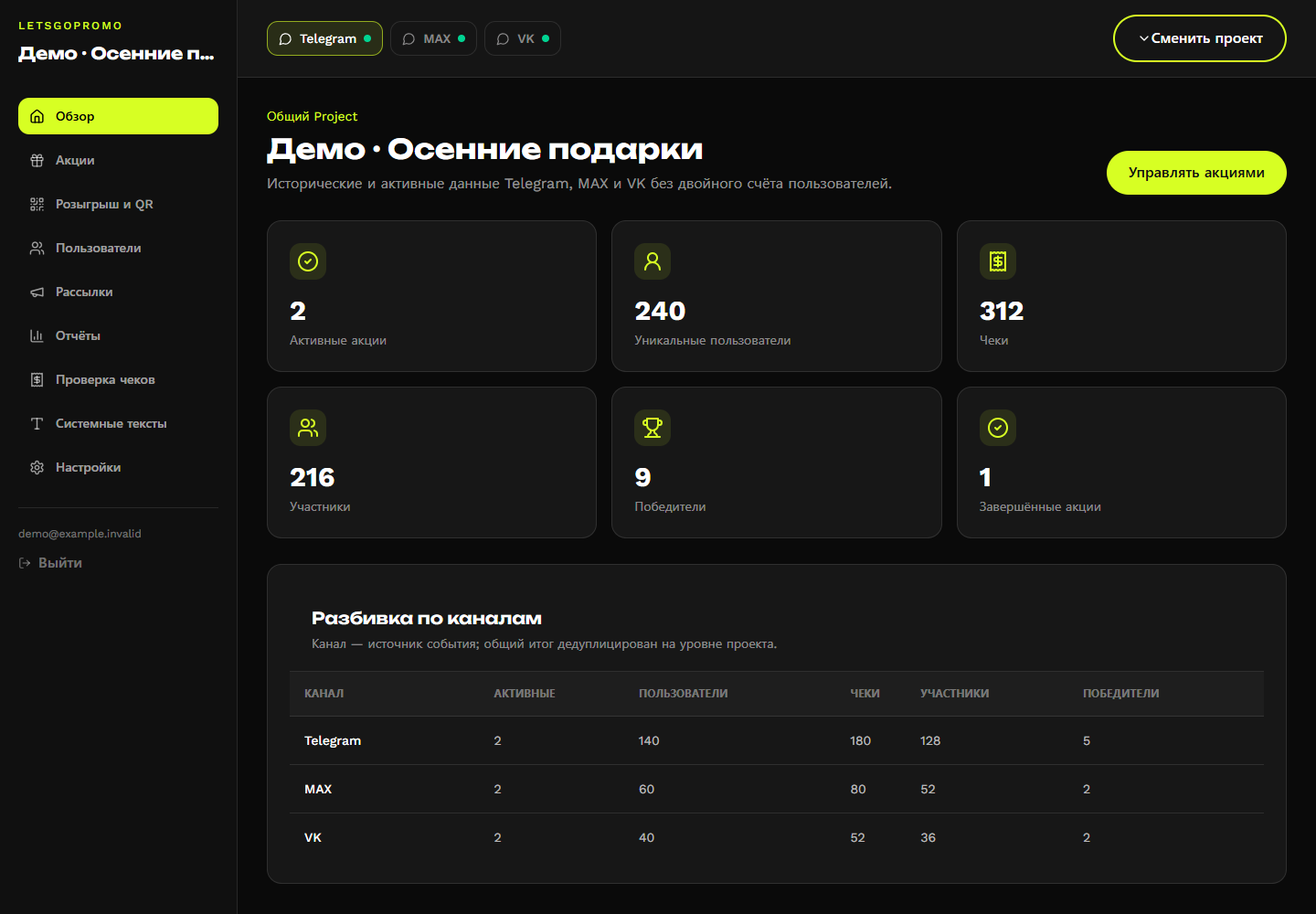Click the checkmark icon on Завершённые акции card
Image resolution: width=1316 pixels, height=914 pixels.
998,428
